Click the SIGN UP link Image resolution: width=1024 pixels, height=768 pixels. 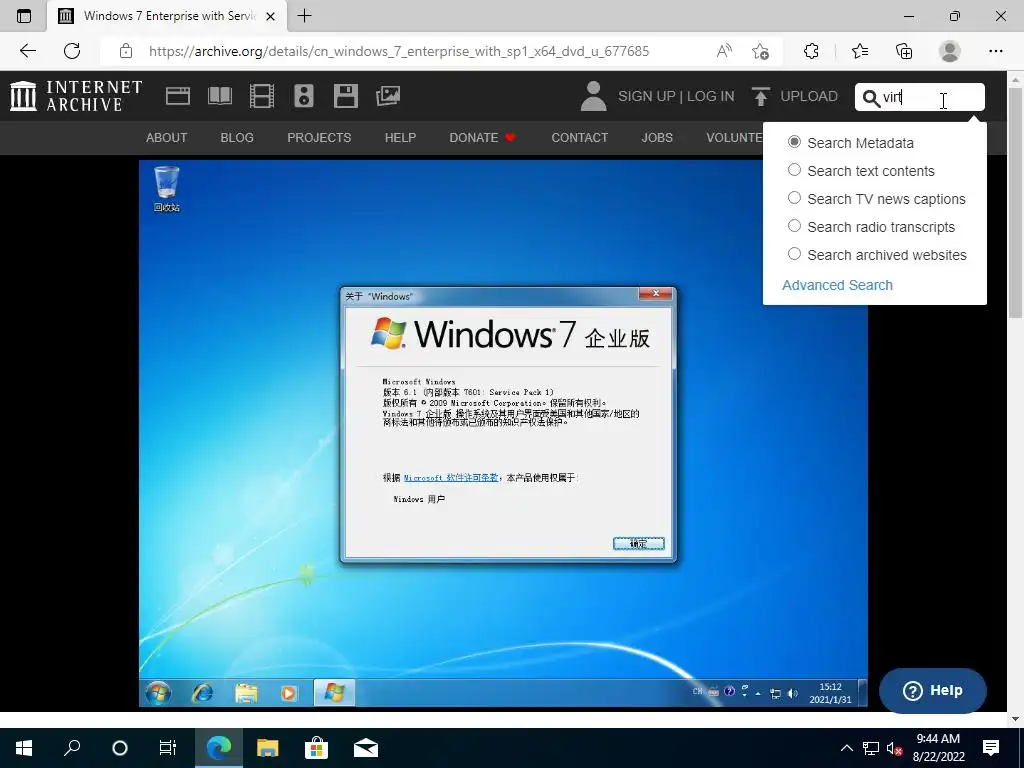point(647,96)
